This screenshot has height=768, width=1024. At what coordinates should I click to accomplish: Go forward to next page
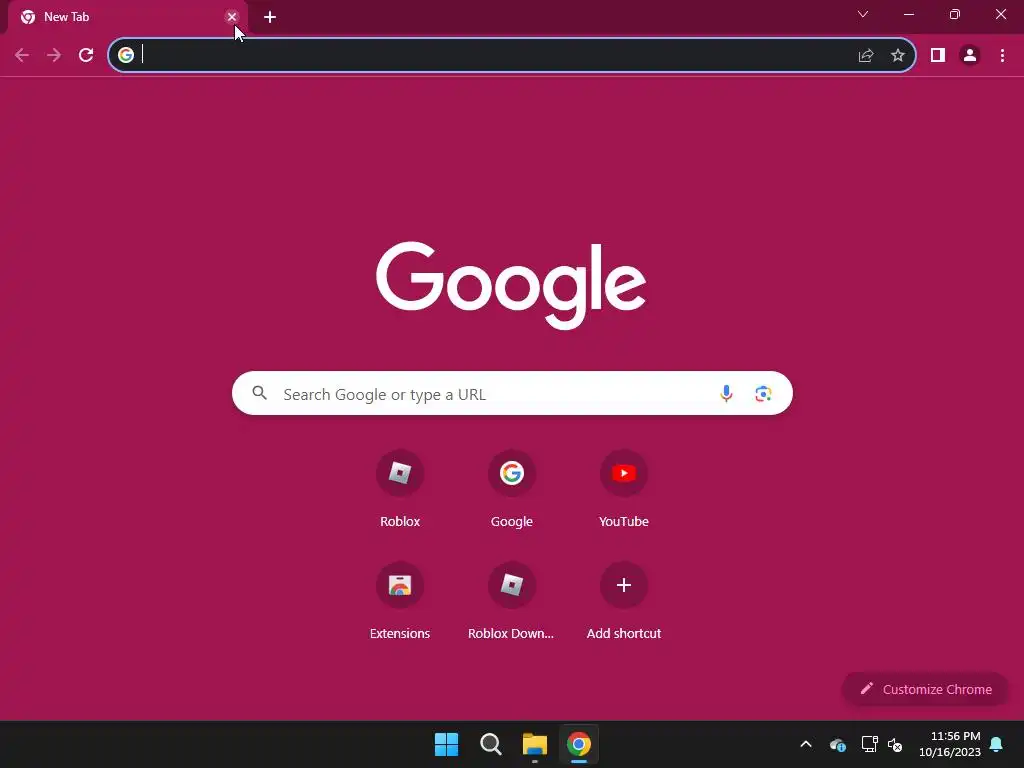pos(54,56)
